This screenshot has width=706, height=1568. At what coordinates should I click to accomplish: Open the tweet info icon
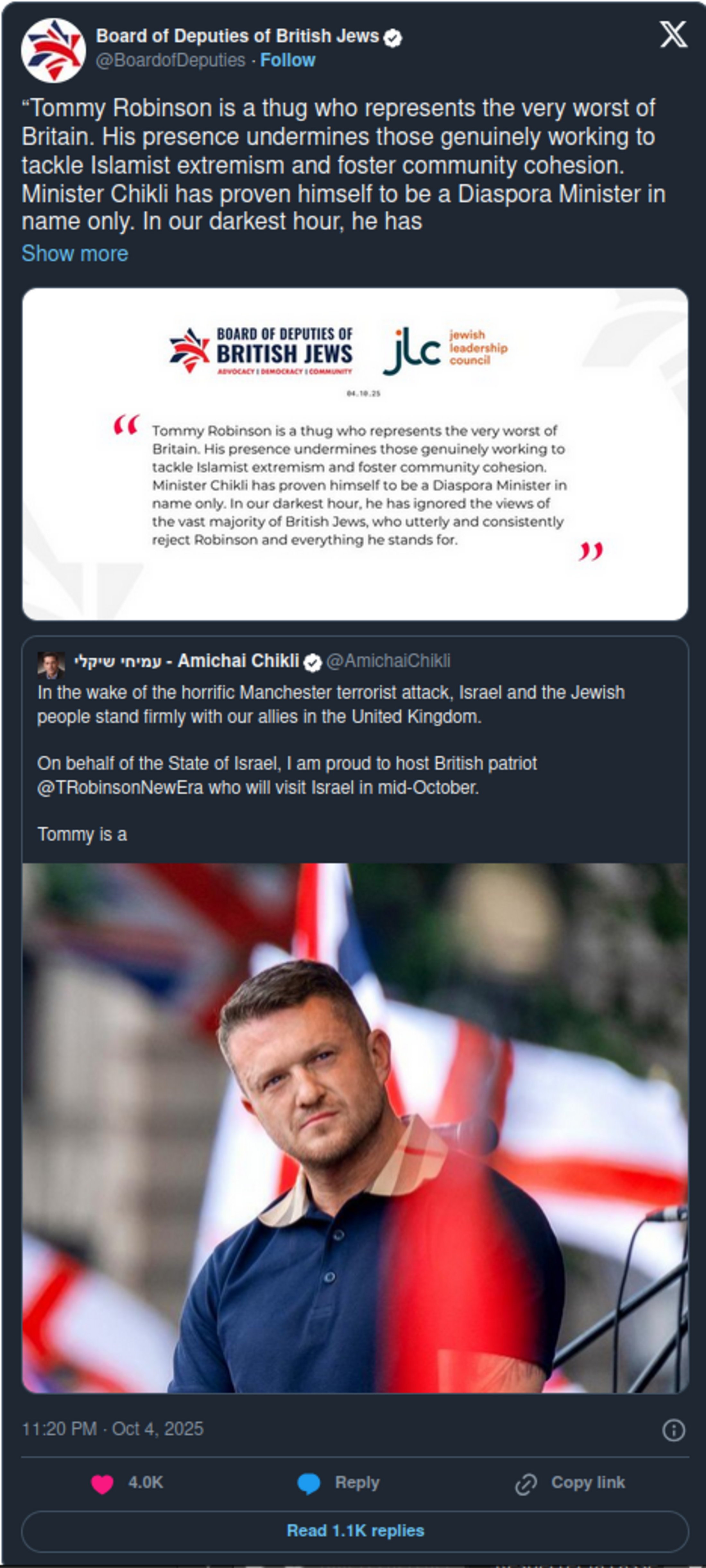coord(673,1430)
